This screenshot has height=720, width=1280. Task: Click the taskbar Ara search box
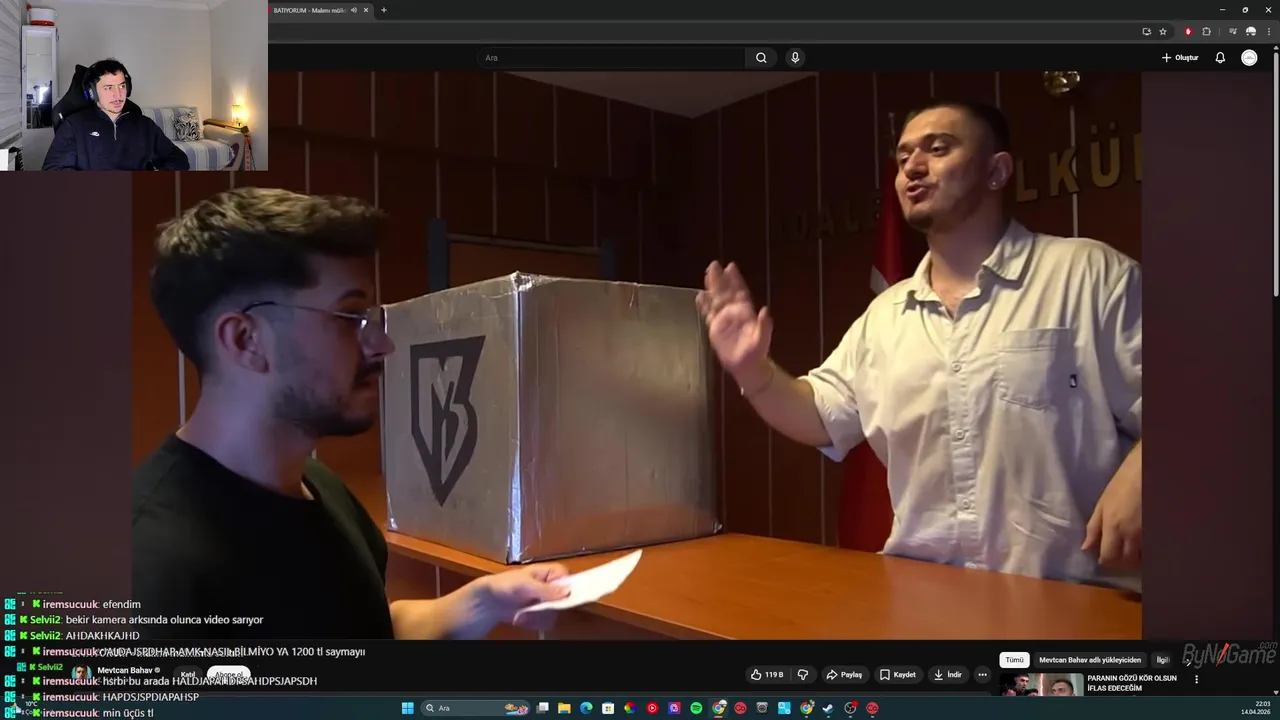coord(476,708)
